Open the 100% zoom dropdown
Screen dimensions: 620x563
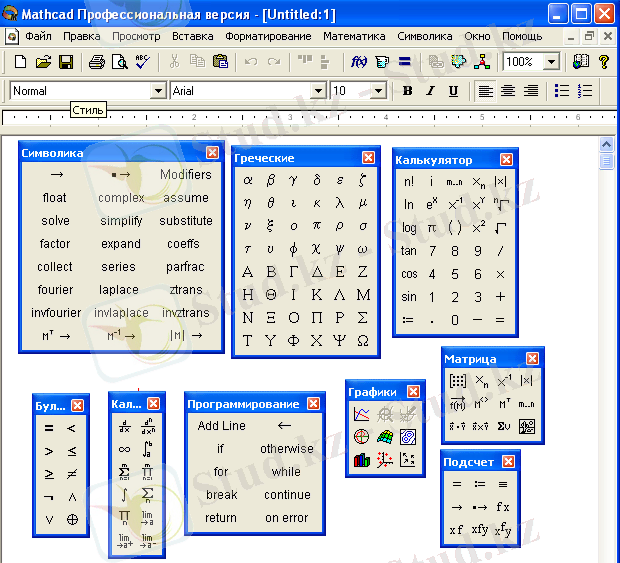pyautogui.click(x=551, y=62)
